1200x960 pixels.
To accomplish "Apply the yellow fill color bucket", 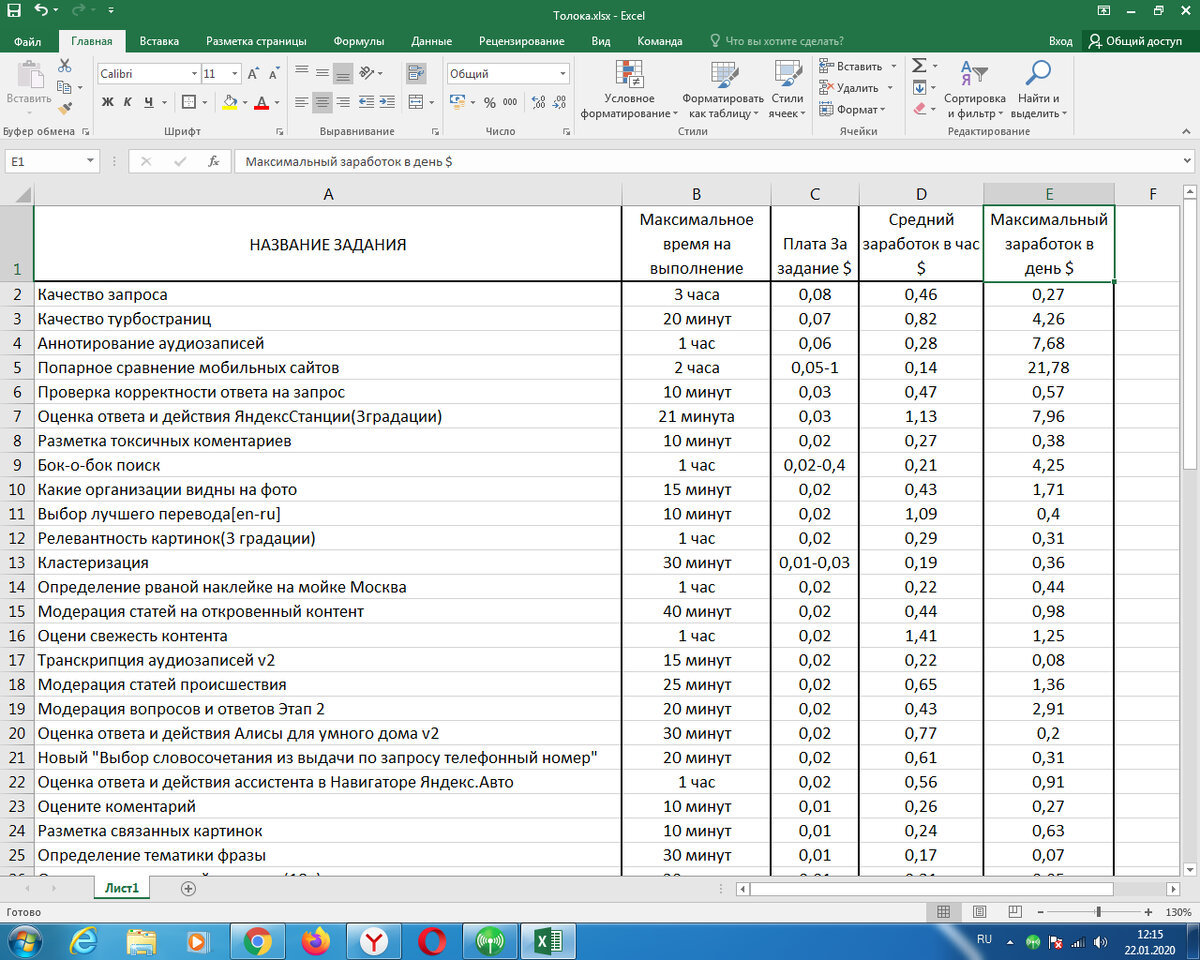I will pos(230,102).
